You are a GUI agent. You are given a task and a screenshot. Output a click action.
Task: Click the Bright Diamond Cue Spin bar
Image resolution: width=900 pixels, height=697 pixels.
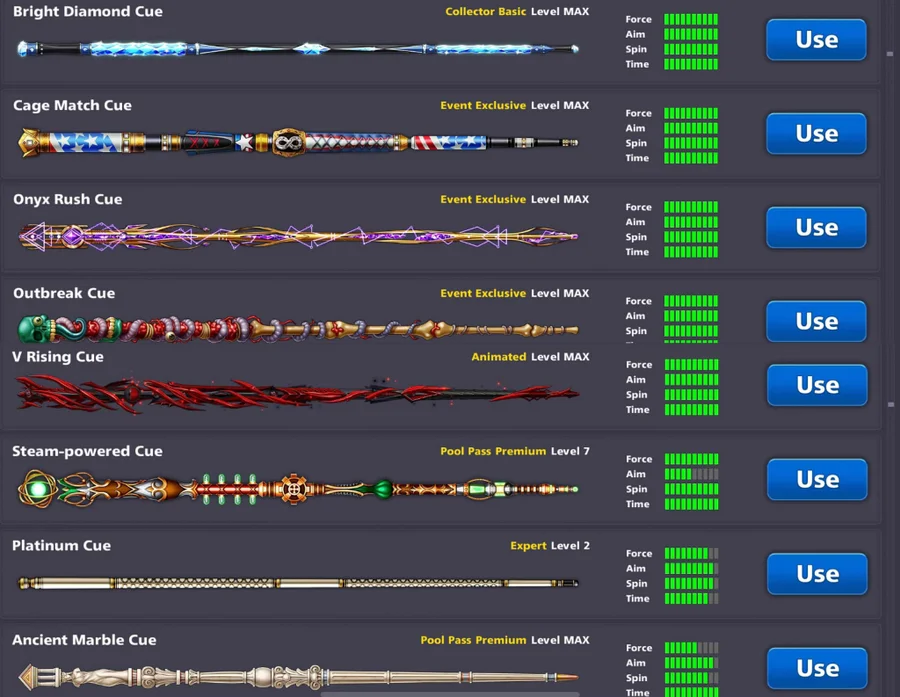click(x=691, y=49)
